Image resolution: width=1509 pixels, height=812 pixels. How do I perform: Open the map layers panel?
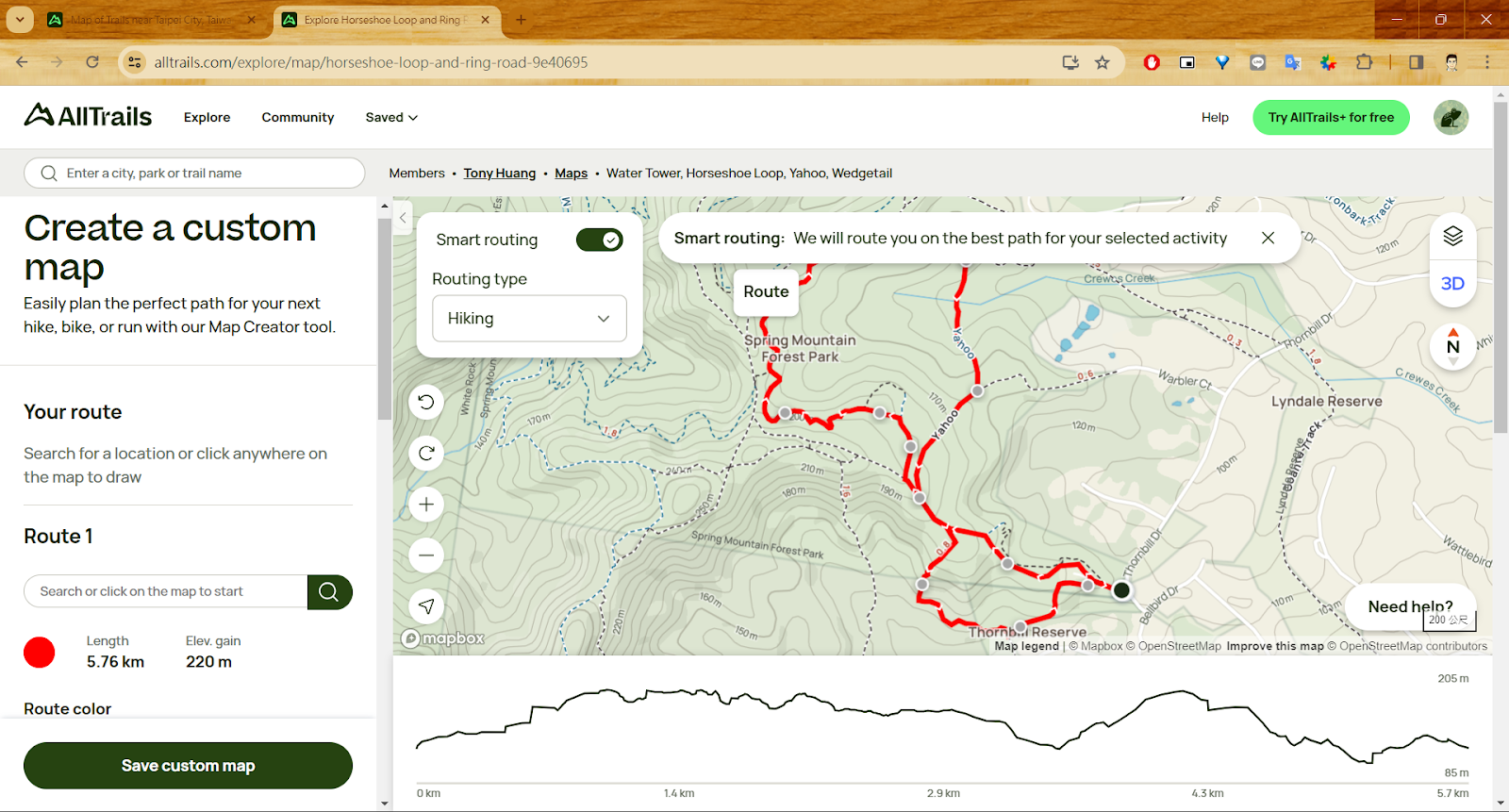[1453, 237]
